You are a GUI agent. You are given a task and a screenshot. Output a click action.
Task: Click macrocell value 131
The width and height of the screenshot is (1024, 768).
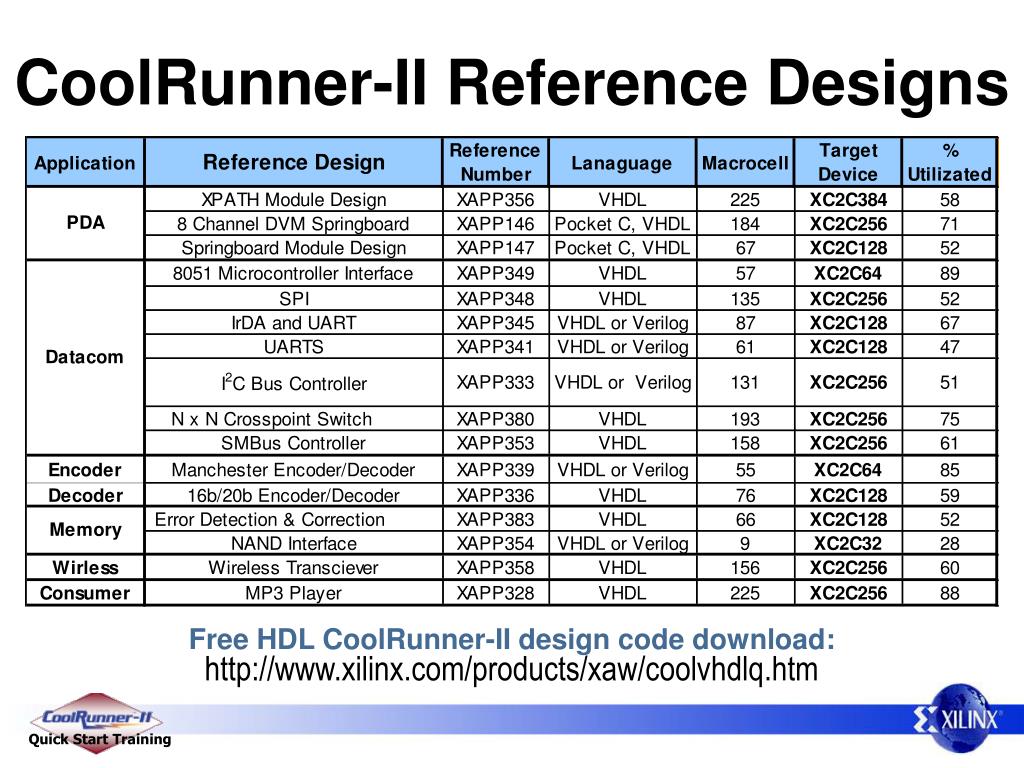pos(745,383)
